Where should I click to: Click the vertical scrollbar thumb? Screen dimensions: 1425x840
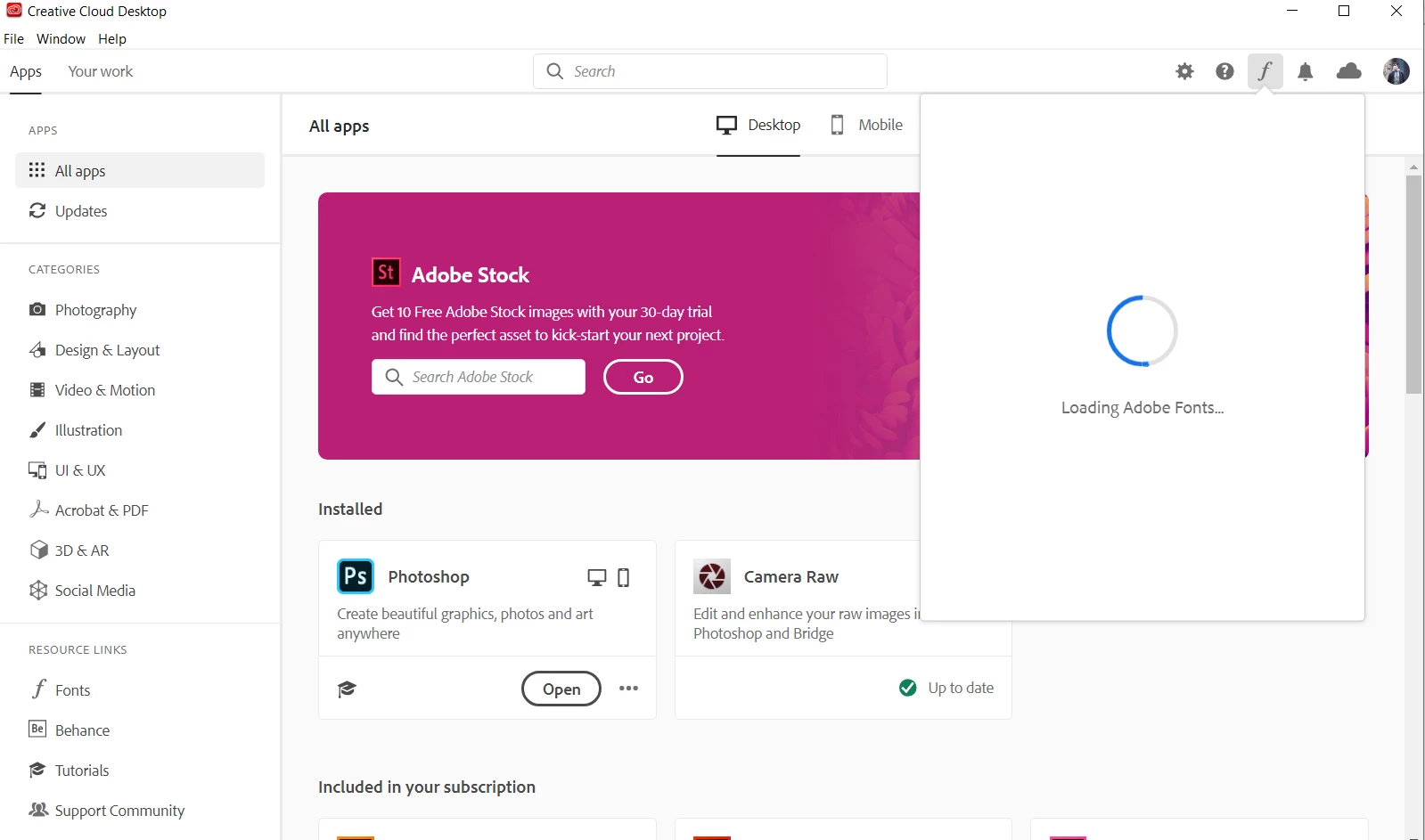1413,284
